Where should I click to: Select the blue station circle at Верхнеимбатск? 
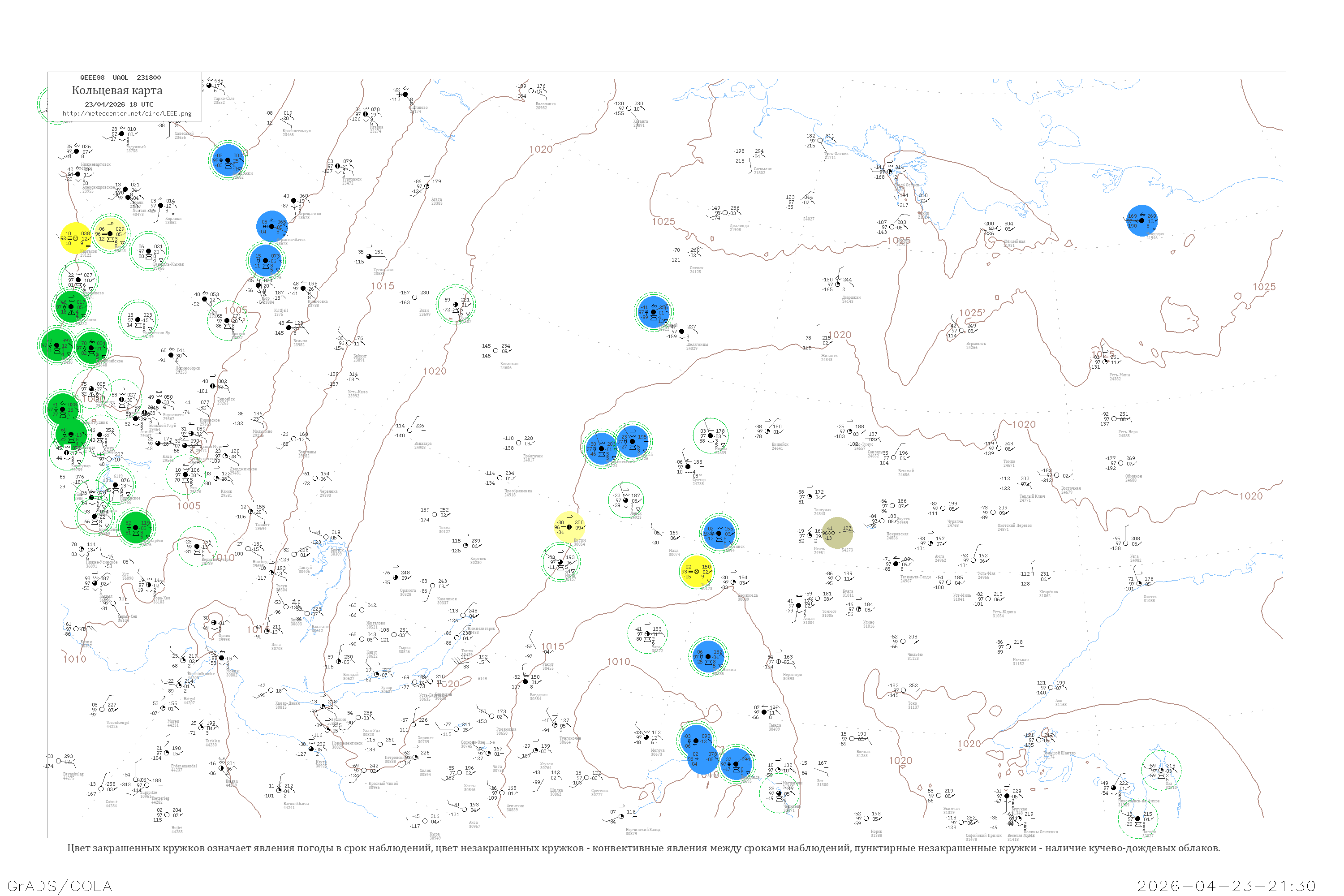(x=272, y=227)
